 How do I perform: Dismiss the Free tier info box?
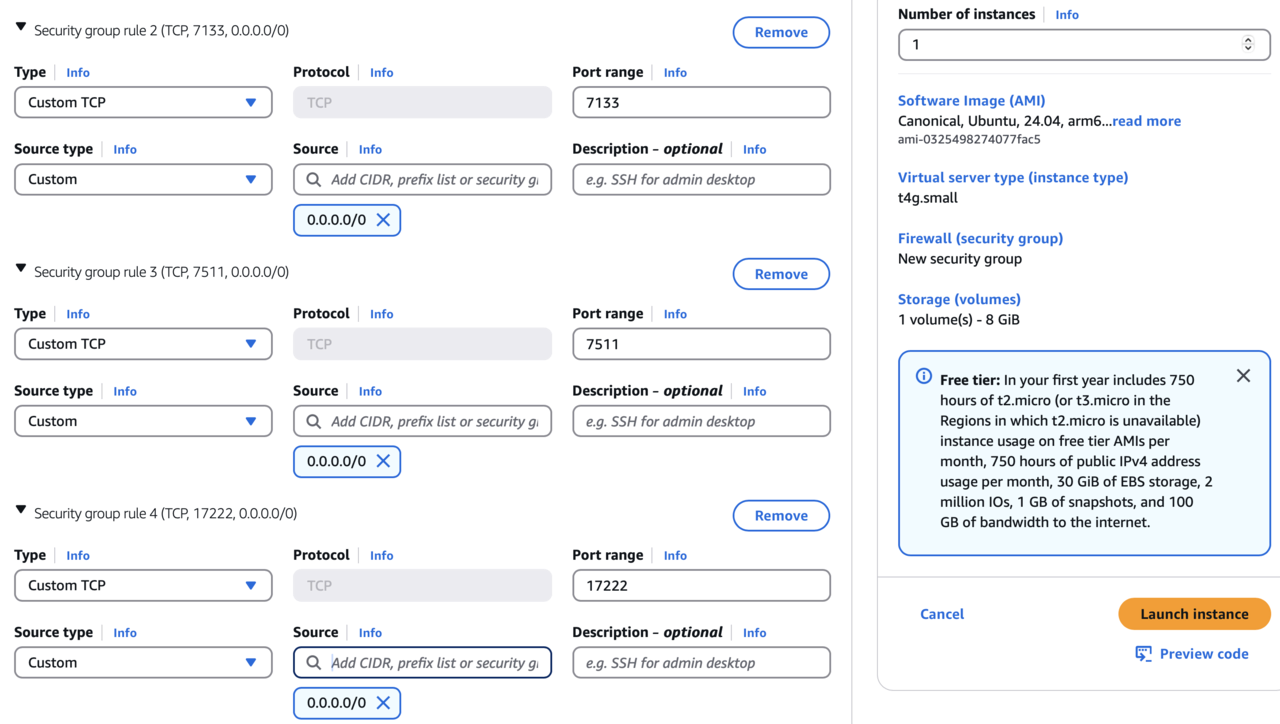pyautogui.click(x=1243, y=376)
